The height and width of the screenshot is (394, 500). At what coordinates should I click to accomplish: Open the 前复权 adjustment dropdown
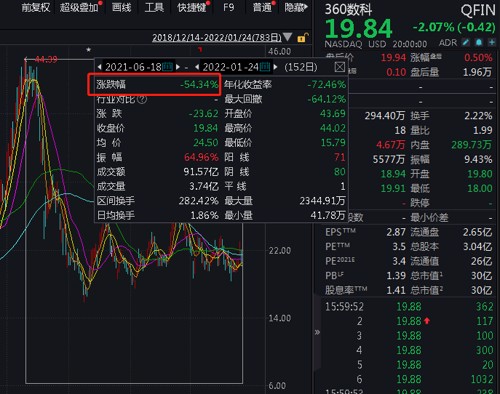click(x=36, y=7)
